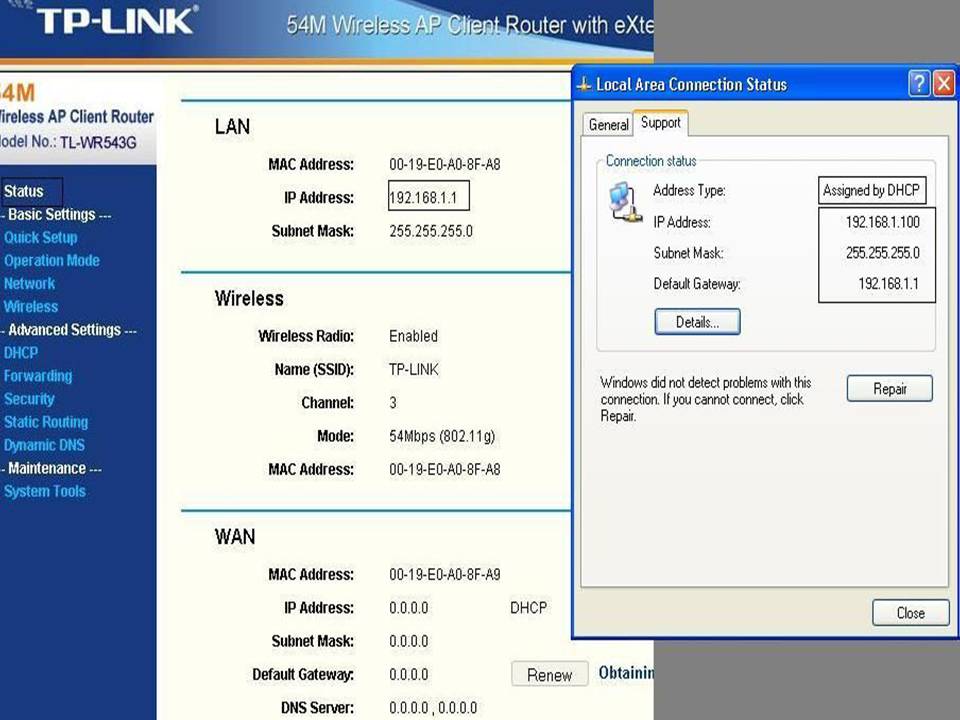View System Tools options
Viewport: 960px width, 720px height.
click(44, 491)
